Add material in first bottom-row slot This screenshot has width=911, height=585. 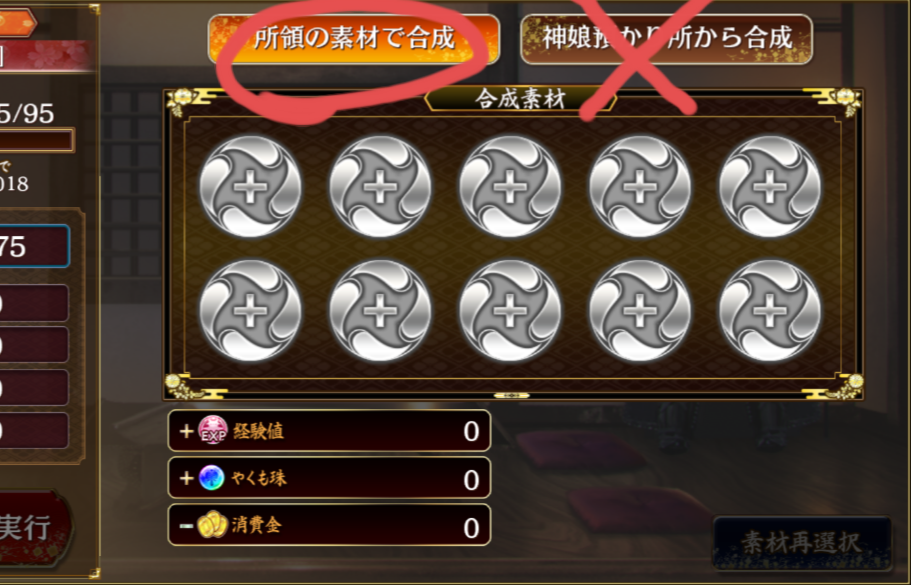(x=250, y=311)
